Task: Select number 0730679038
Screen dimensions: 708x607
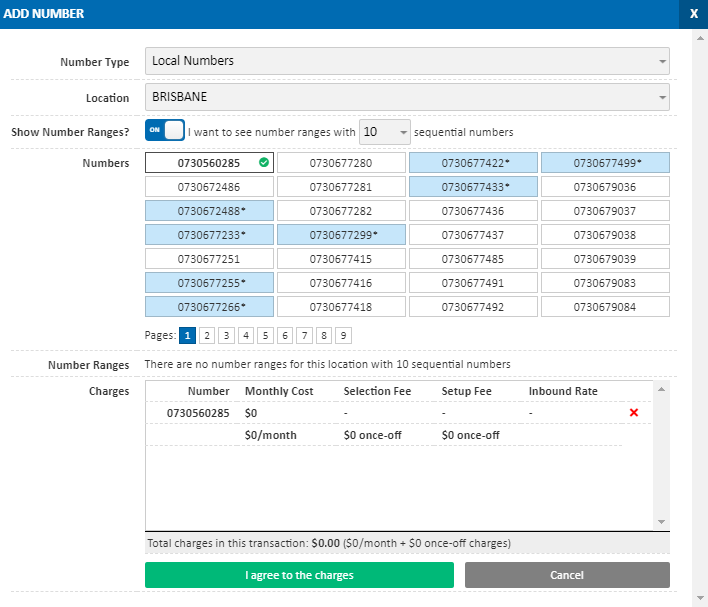Action: (x=606, y=235)
